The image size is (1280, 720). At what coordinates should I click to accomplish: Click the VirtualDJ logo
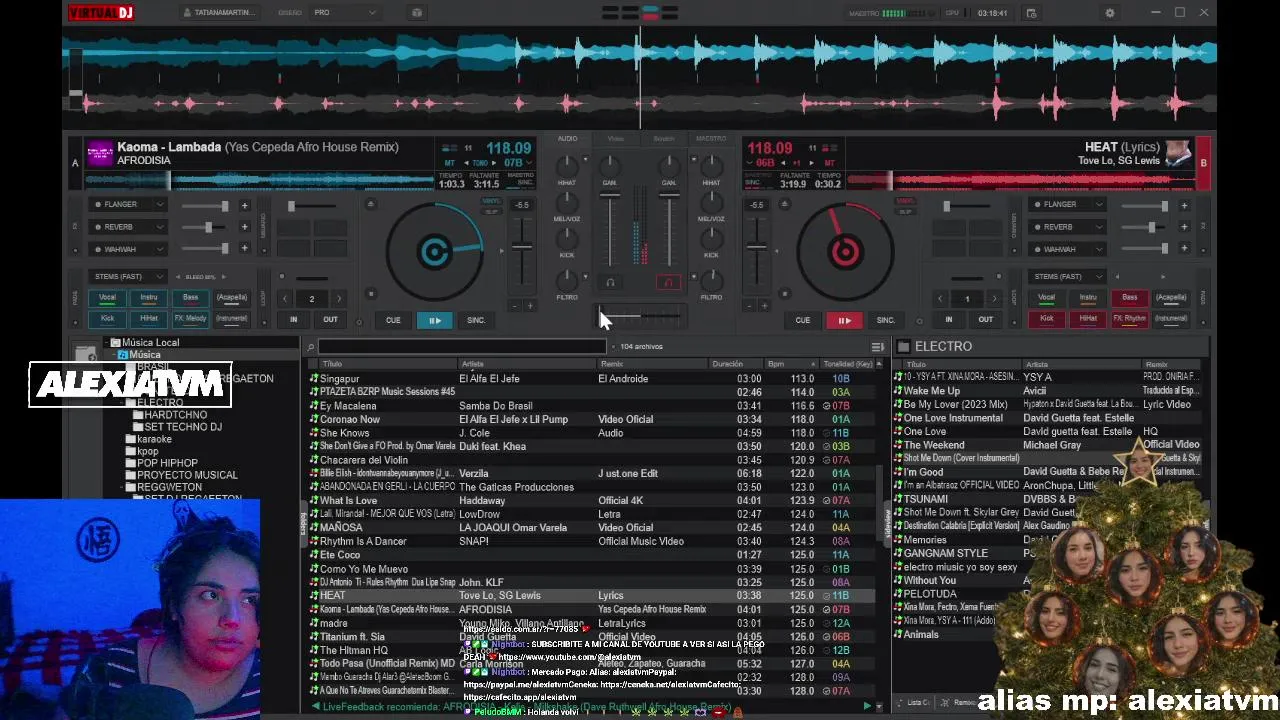101,13
